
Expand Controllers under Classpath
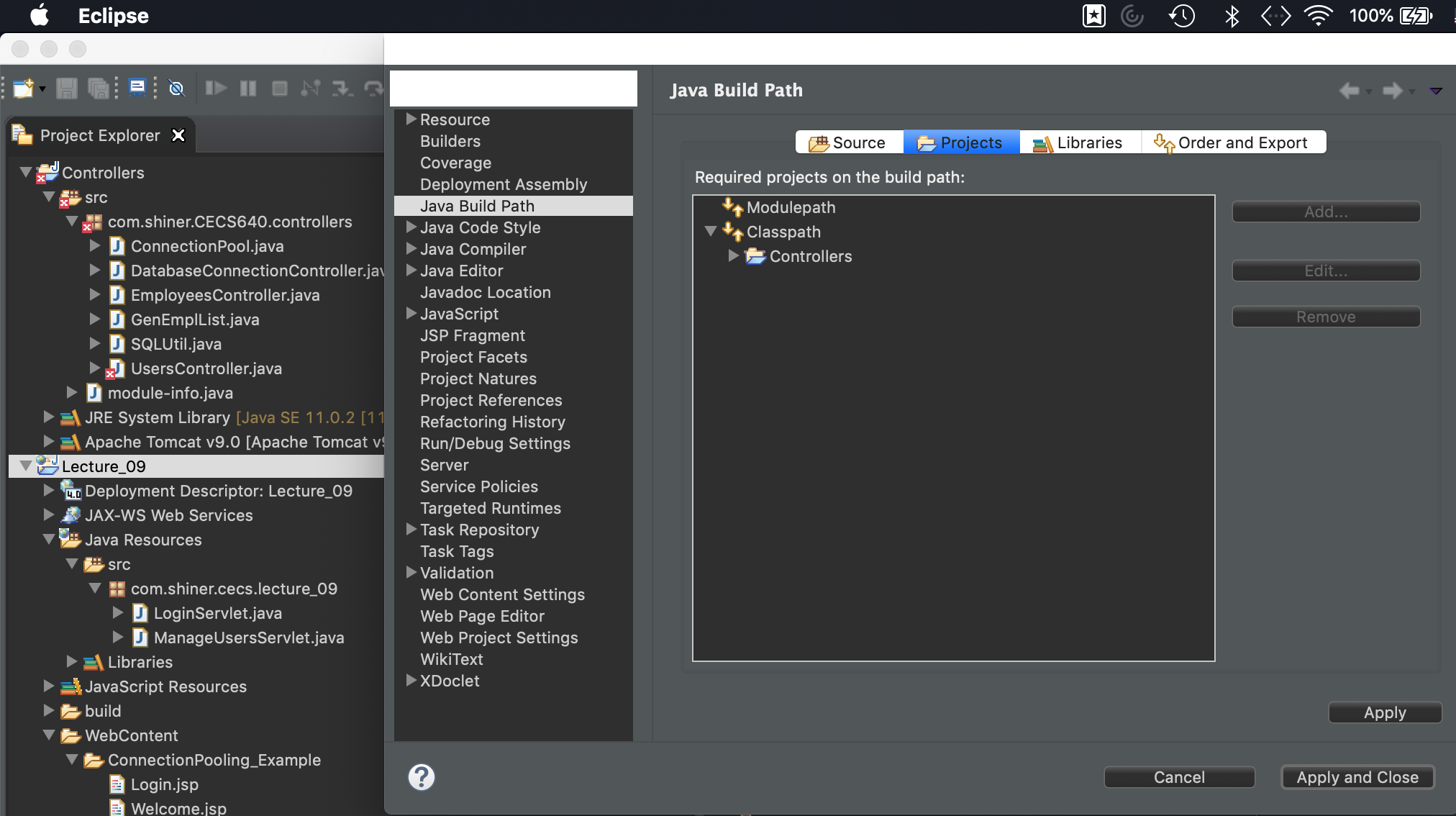click(733, 255)
